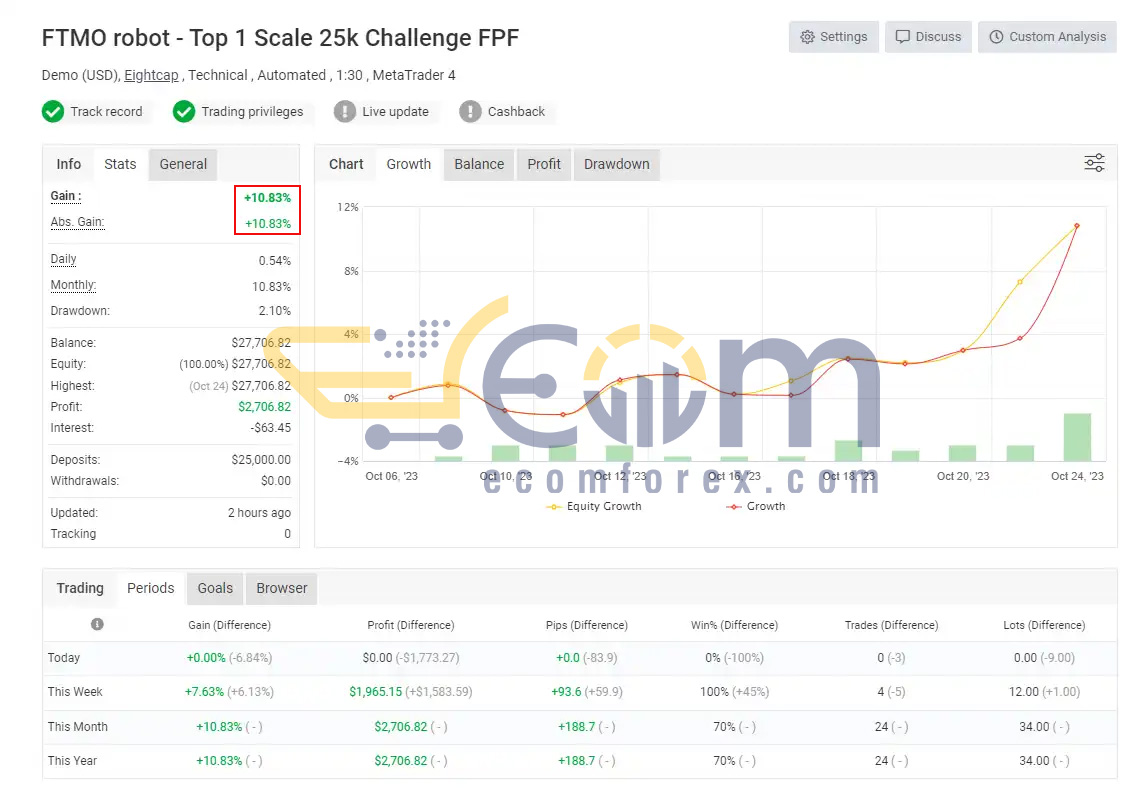
Task: Switch chart to Profit tab
Action: (x=544, y=164)
